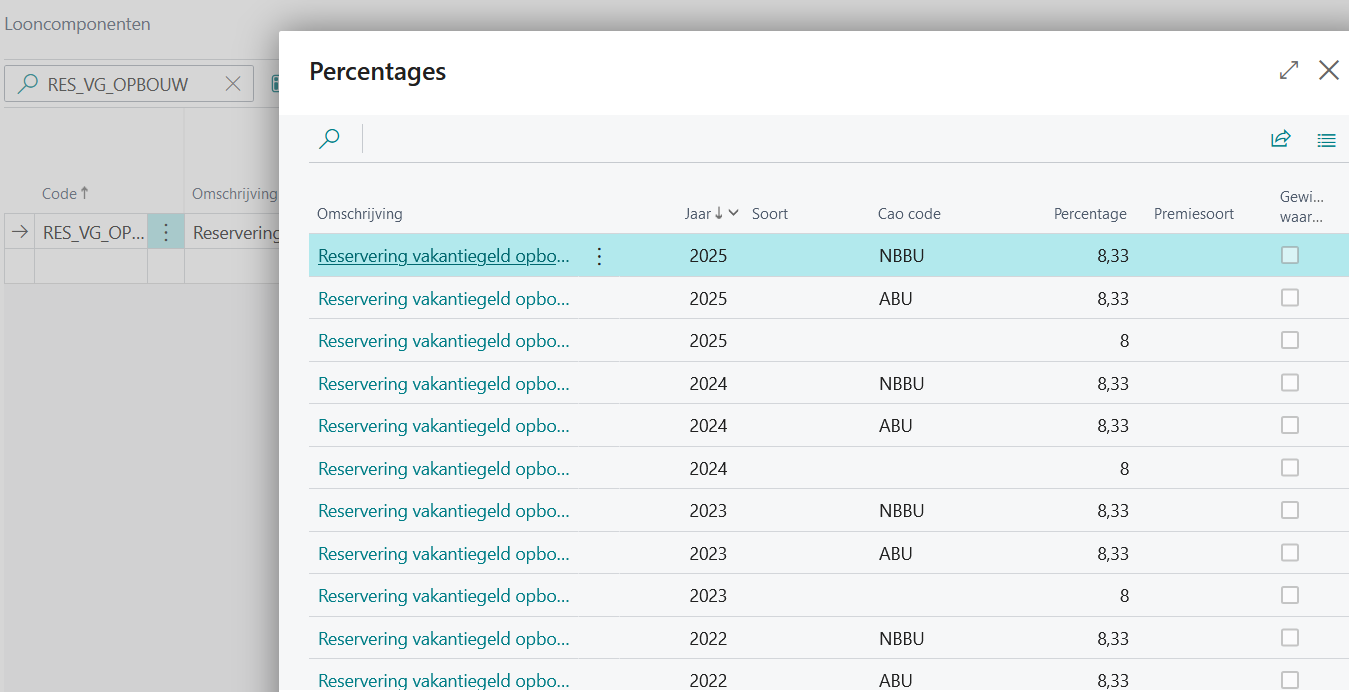Image resolution: width=1349 pixels, height=692 pixels.
Task: Click the Cao code column header
Action: click(908, 214)
